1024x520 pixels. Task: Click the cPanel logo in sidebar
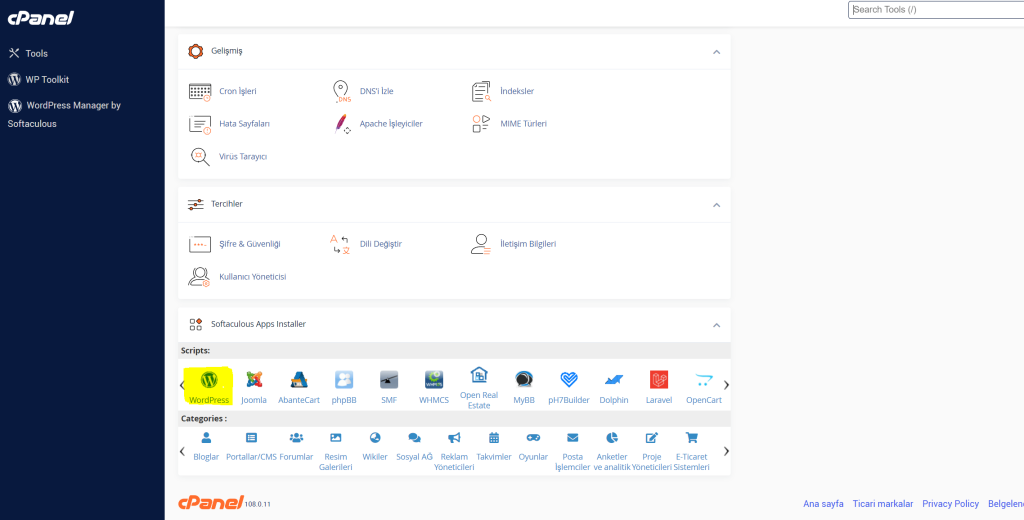[x=40, y=18]
